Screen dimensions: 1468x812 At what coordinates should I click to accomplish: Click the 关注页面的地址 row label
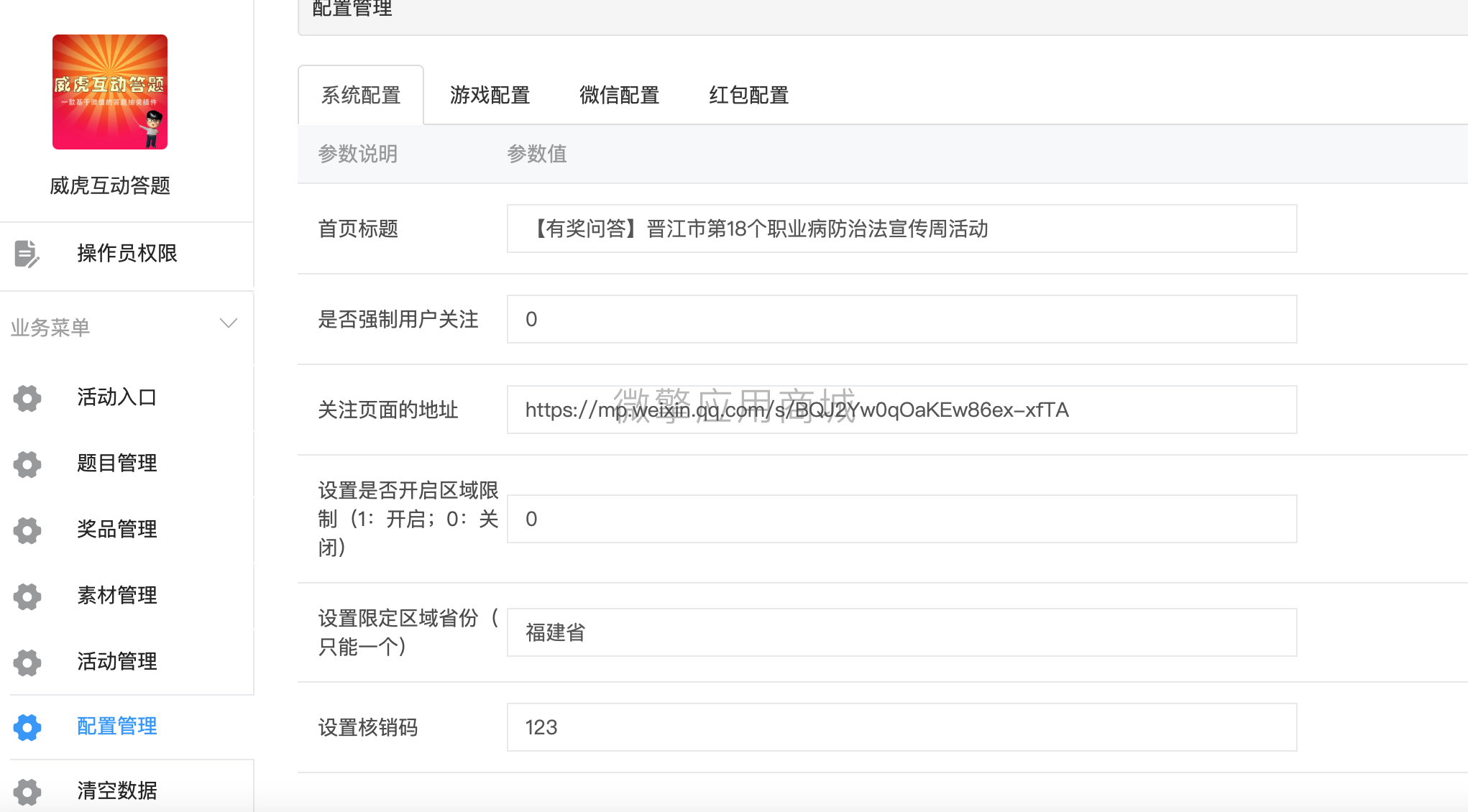pyautogui.click(x=388, y=410)
